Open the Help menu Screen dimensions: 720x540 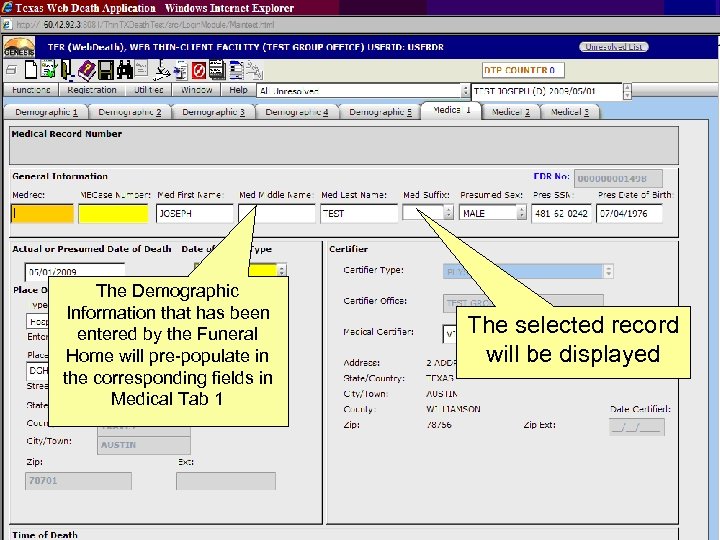click(x=238, y=90)
